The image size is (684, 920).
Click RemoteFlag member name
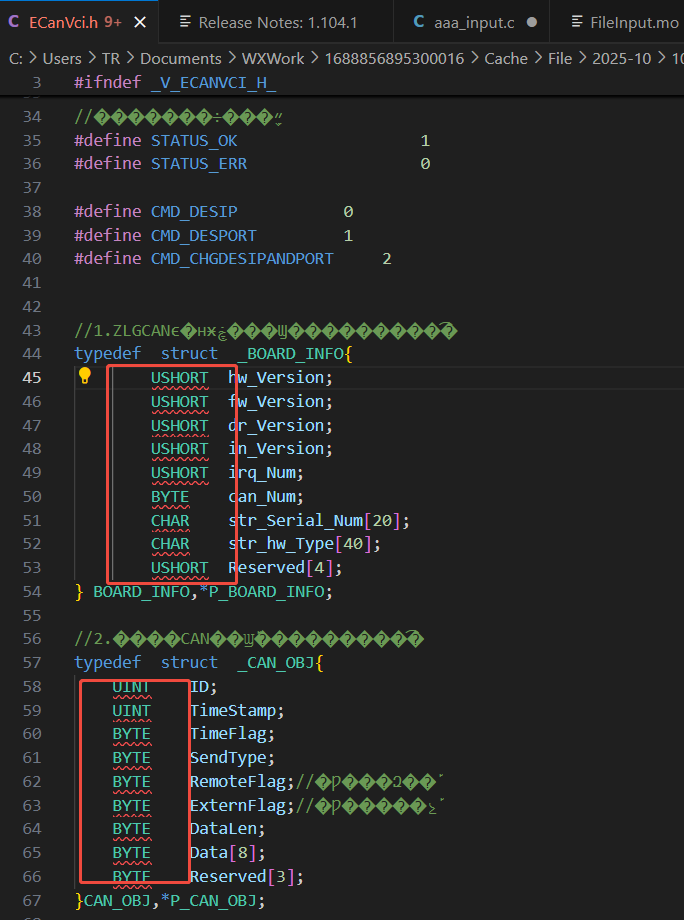(238, 782)
